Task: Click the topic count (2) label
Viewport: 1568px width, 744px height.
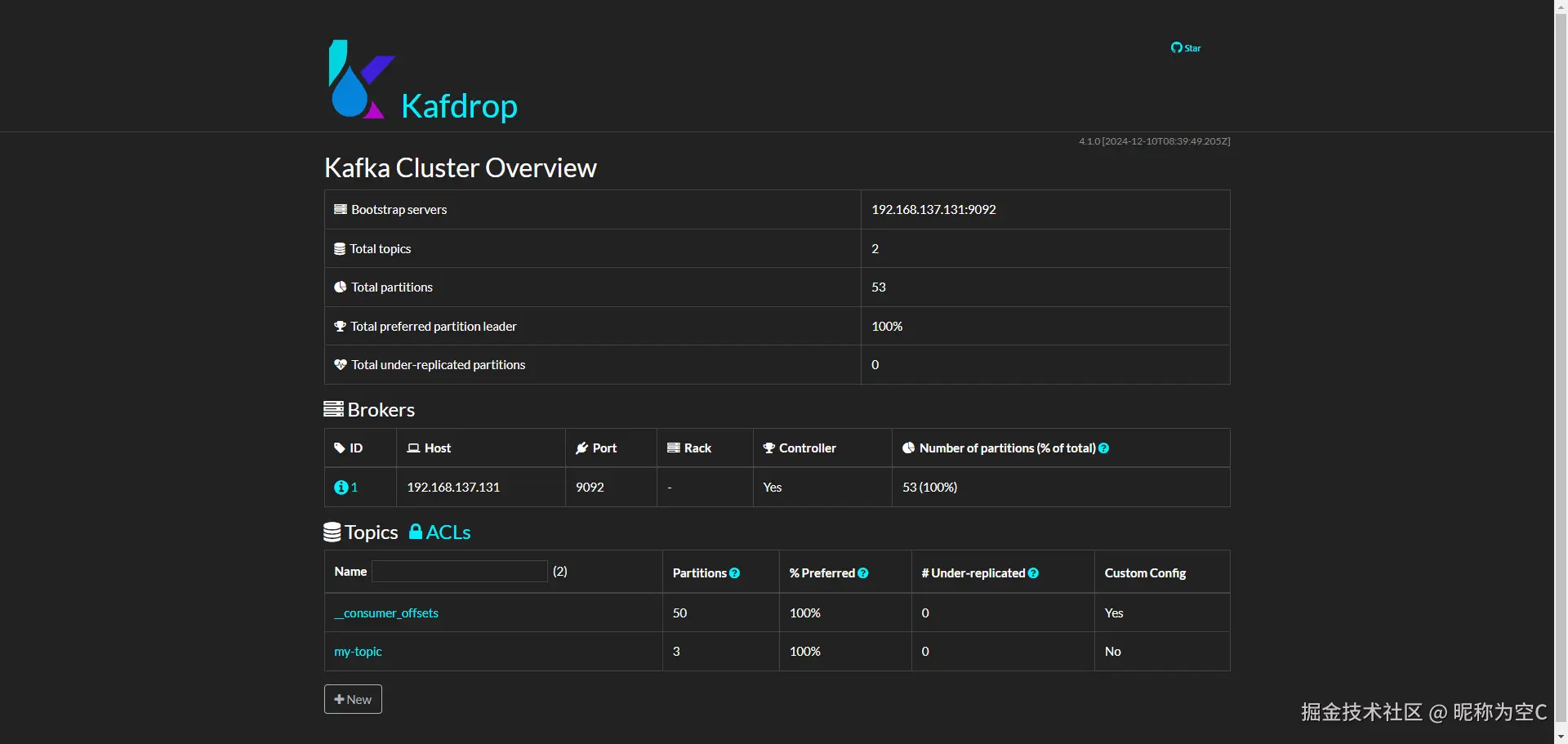Action: tap(560, 571)
